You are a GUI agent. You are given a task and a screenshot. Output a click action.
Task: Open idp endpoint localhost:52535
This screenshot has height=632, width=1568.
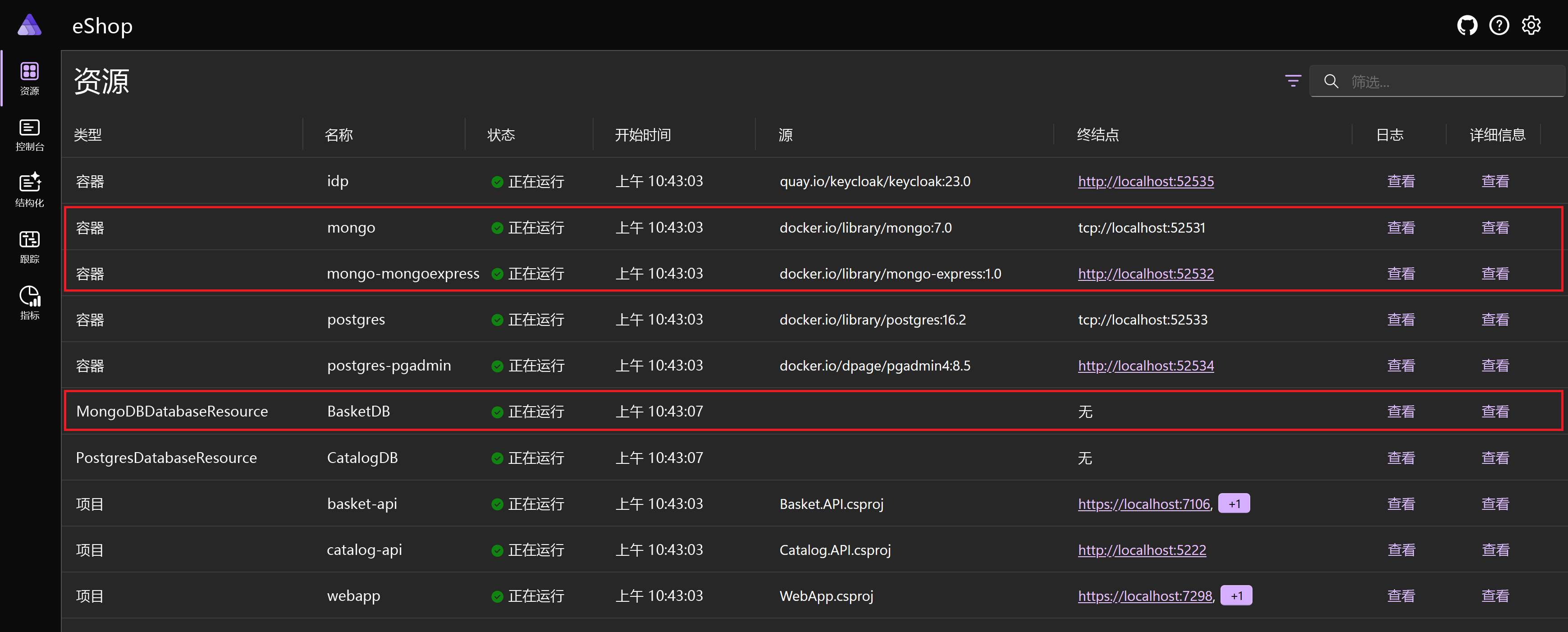click(1146, 182)
